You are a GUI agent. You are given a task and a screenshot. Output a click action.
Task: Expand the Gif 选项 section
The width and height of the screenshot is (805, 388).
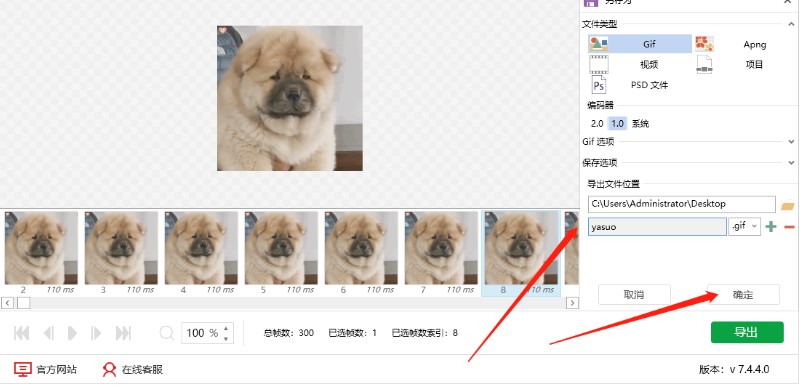(x=791, y=142)
